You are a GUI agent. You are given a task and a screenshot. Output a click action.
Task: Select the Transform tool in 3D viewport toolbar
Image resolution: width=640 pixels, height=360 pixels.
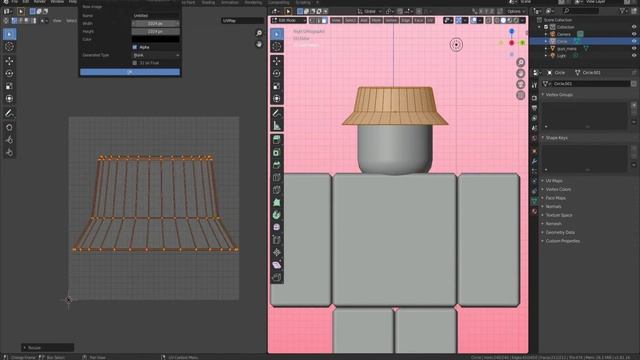coord(277,99)
